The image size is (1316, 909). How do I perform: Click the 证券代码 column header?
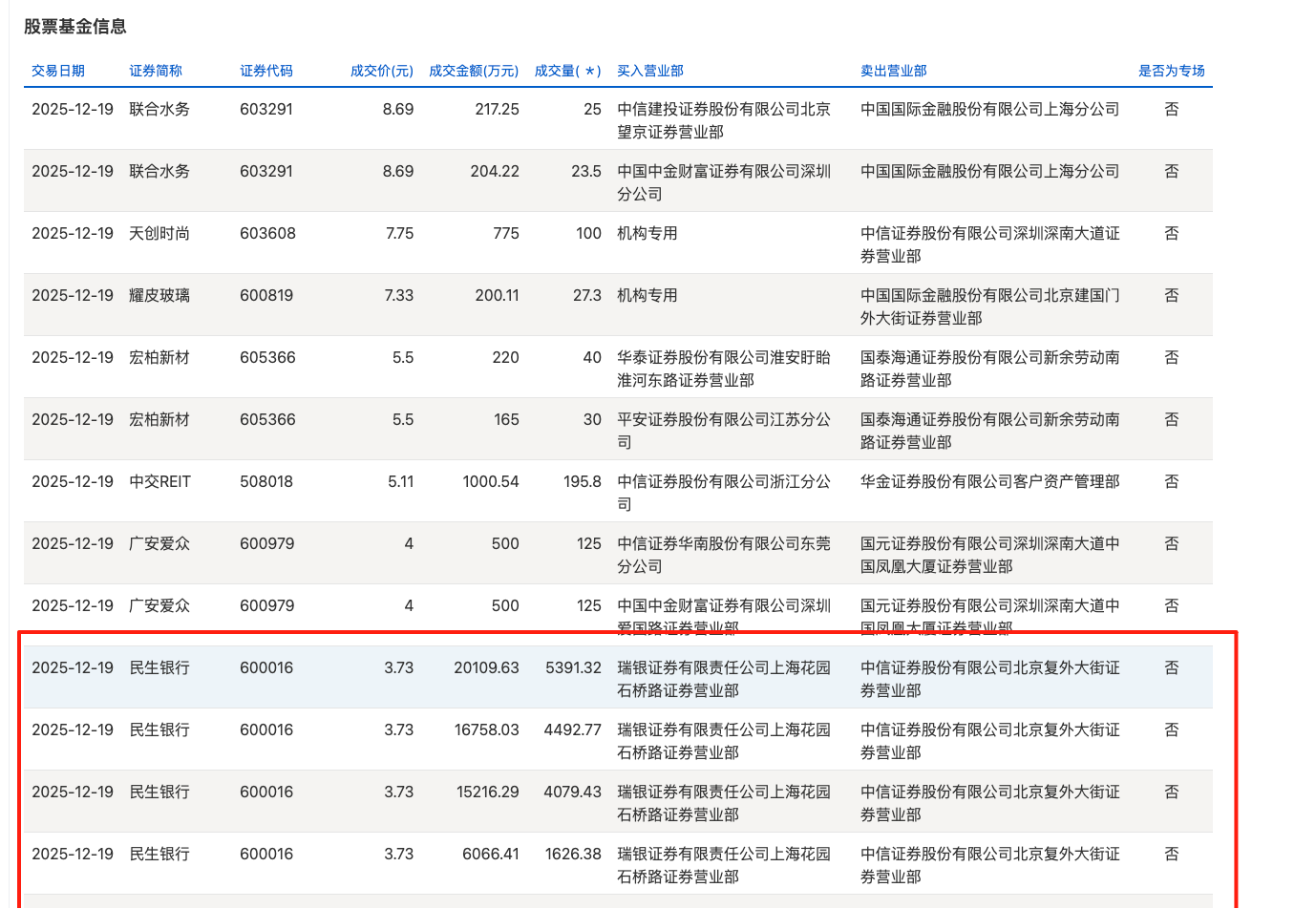pos(266,70)
